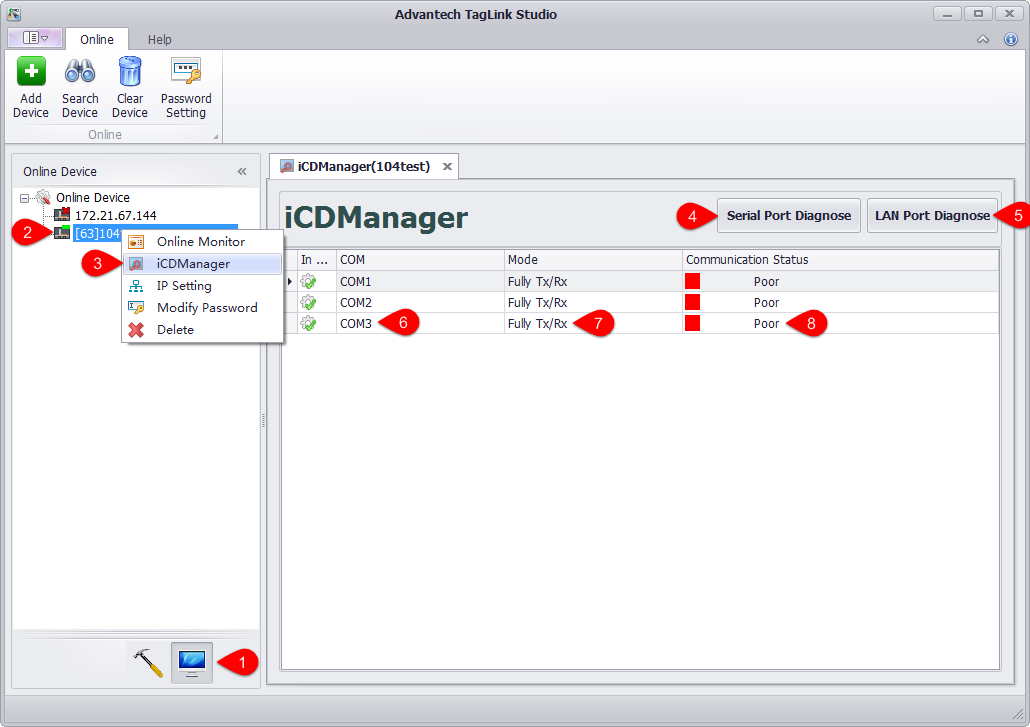Click the red status swatch for COM2
Viewport: 1030px width, 727px height.
[x=692, y=303]
